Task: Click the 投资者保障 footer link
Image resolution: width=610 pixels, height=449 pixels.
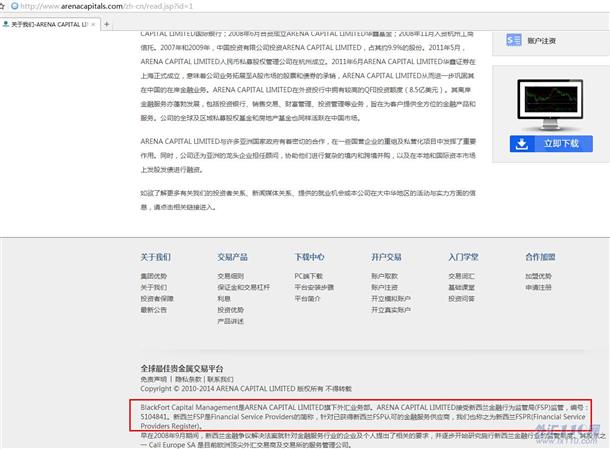Action: [157, 298]
